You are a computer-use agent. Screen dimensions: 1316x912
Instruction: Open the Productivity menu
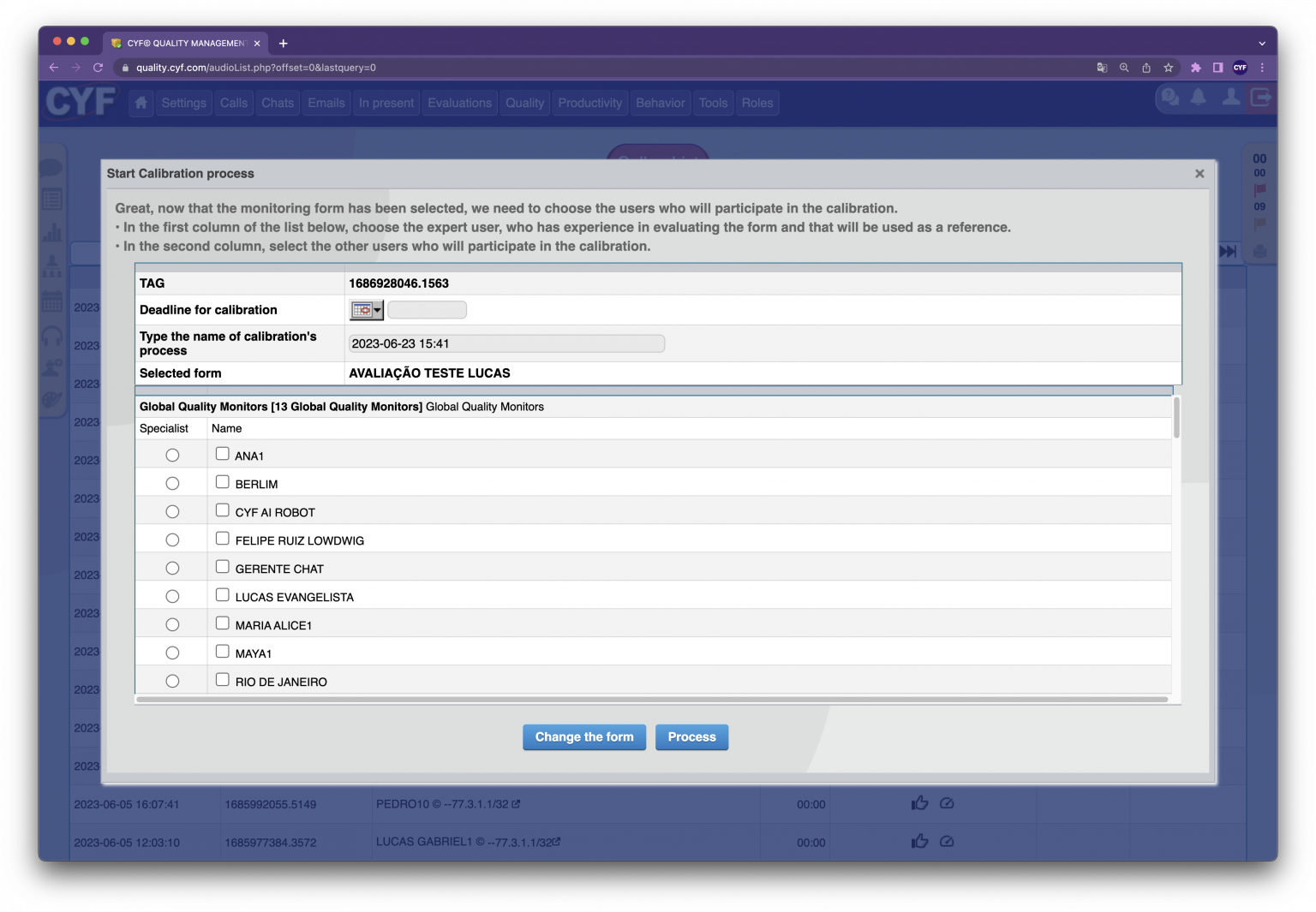[589, 103]
